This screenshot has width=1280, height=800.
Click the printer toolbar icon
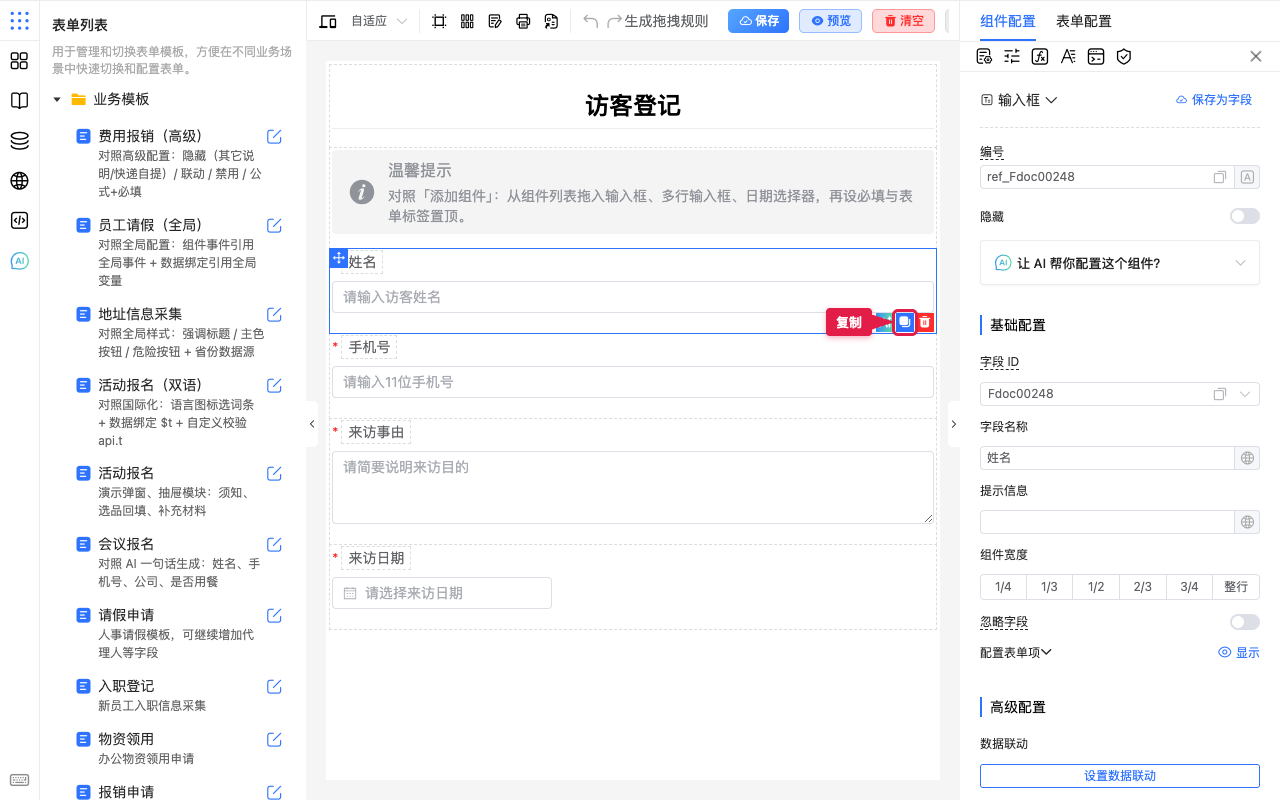523,21
